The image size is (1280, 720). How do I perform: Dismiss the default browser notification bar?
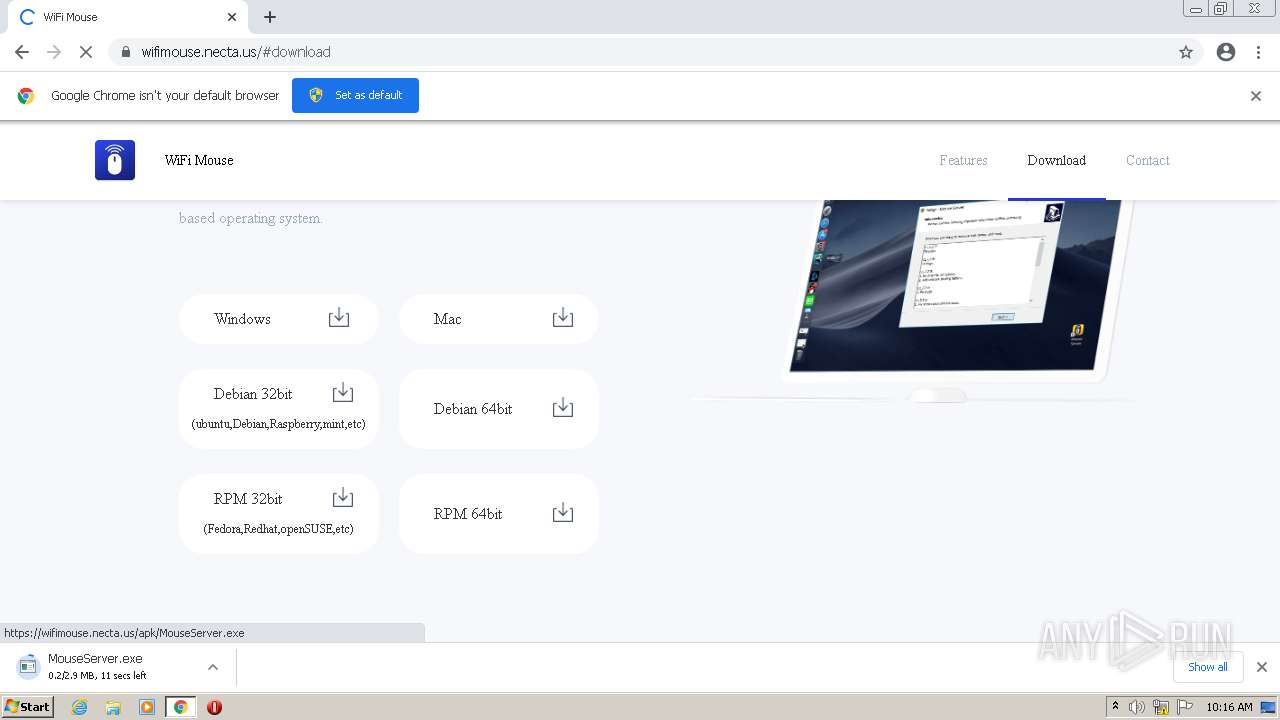(x=1256, y=96)
